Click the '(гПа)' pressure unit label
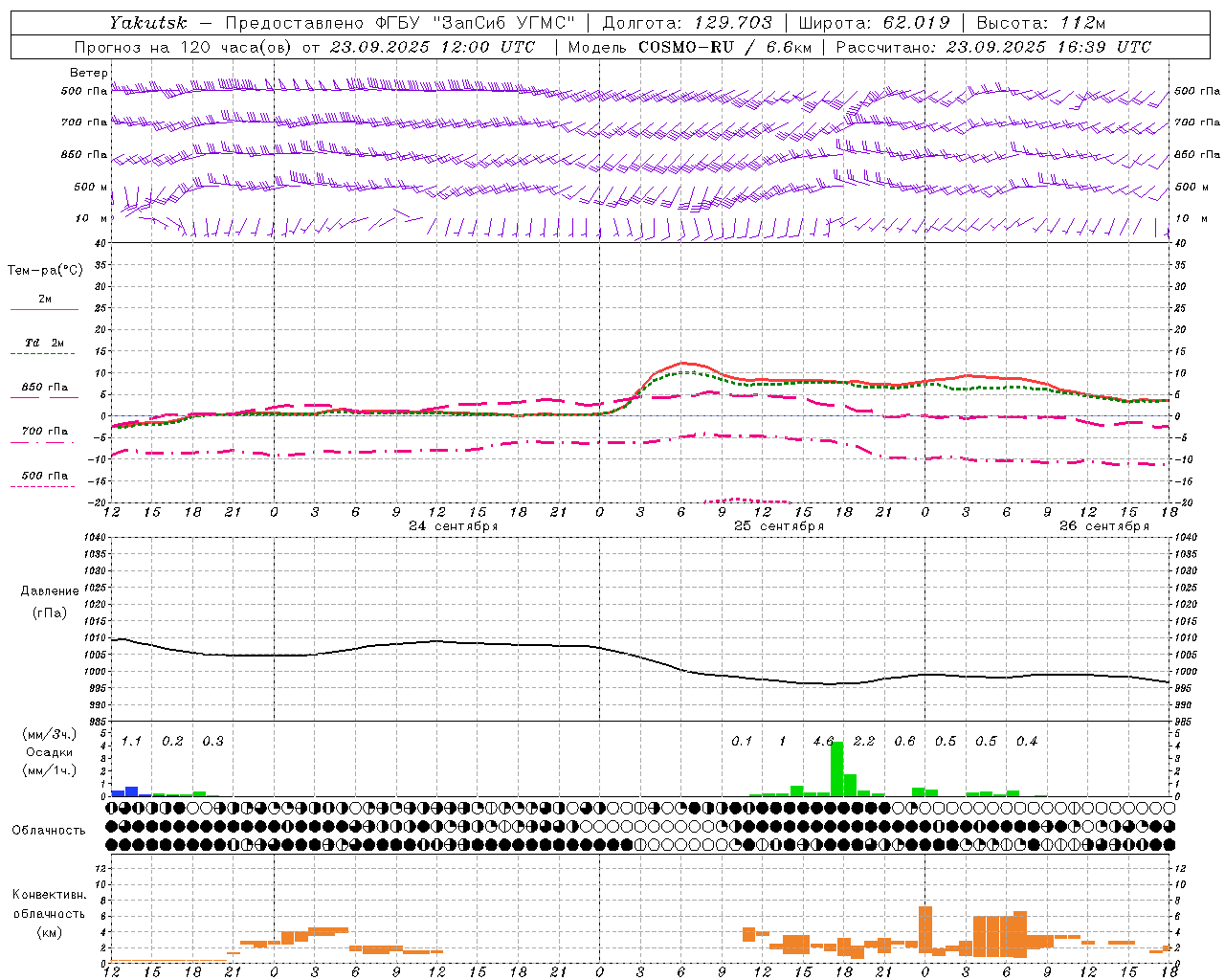 pyautogui.click(x=50, y=612)
